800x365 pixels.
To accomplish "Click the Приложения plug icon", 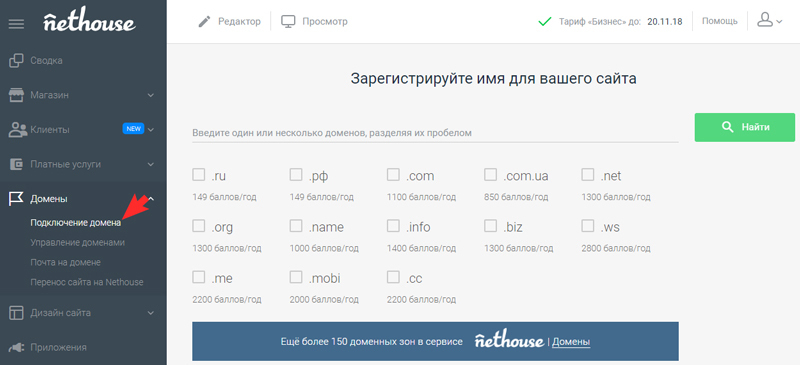I will 16,347.
